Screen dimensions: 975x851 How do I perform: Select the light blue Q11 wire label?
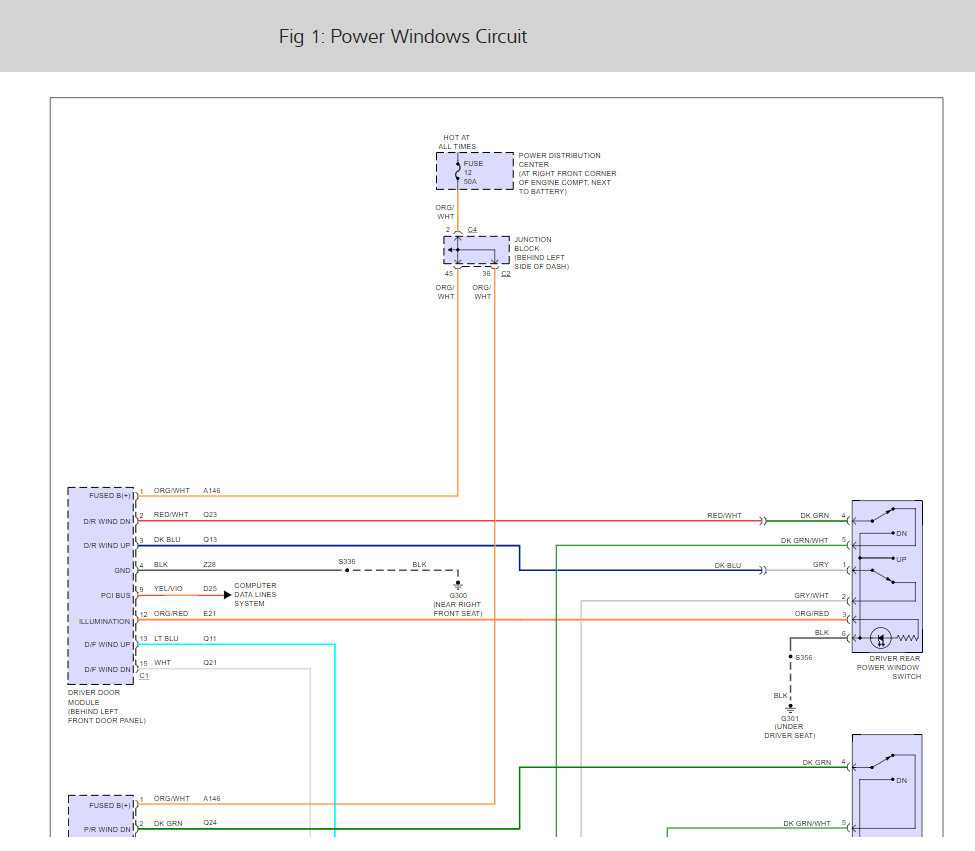tap(210, 638)
